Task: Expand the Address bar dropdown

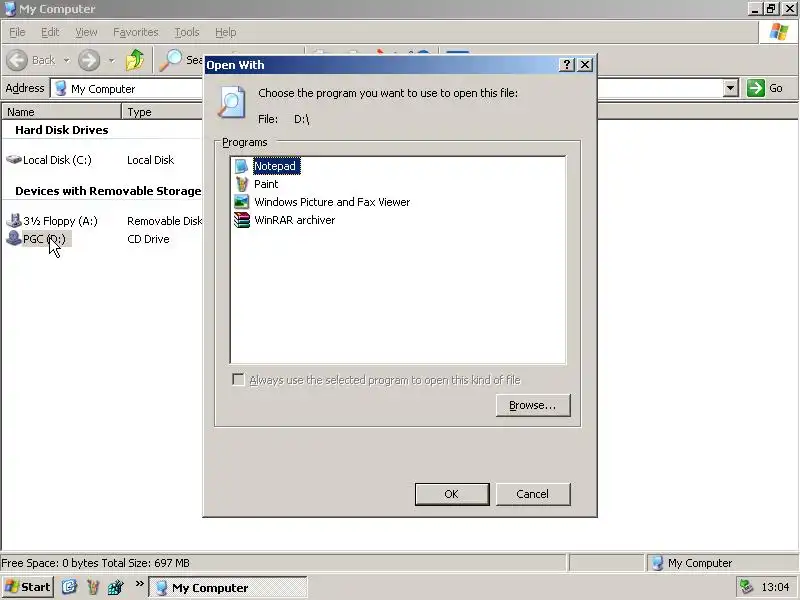Action: click(x=731, y=88)
